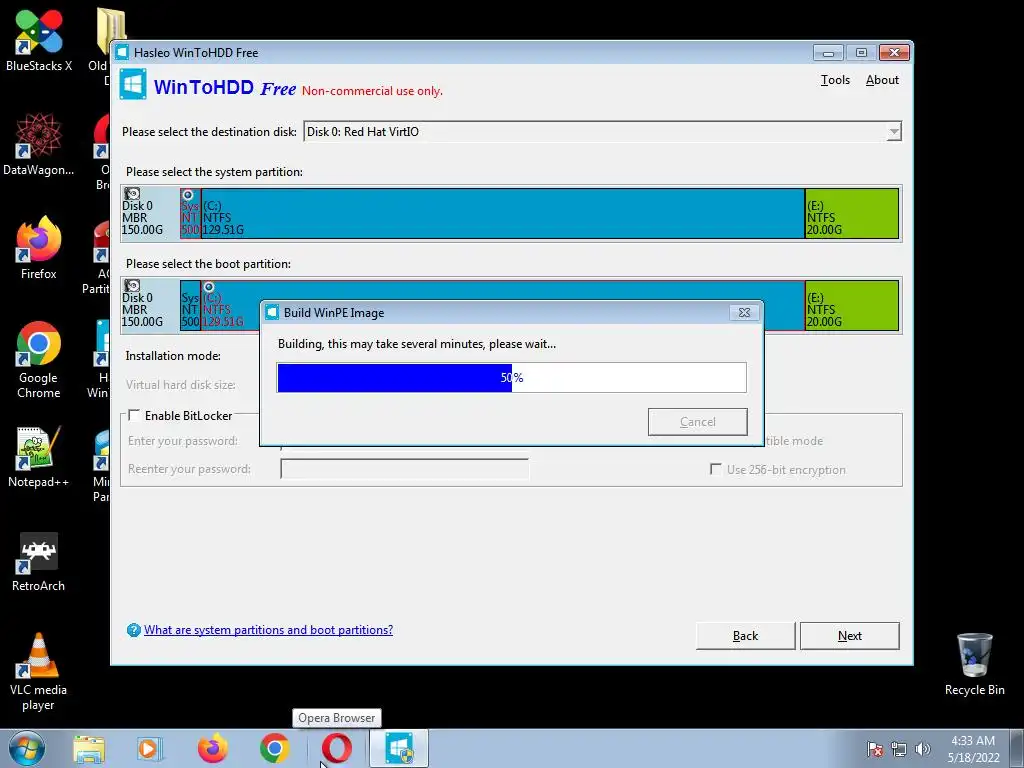Click the Windows Start orb
This screenshot has height=768, width=1024.
27,748
